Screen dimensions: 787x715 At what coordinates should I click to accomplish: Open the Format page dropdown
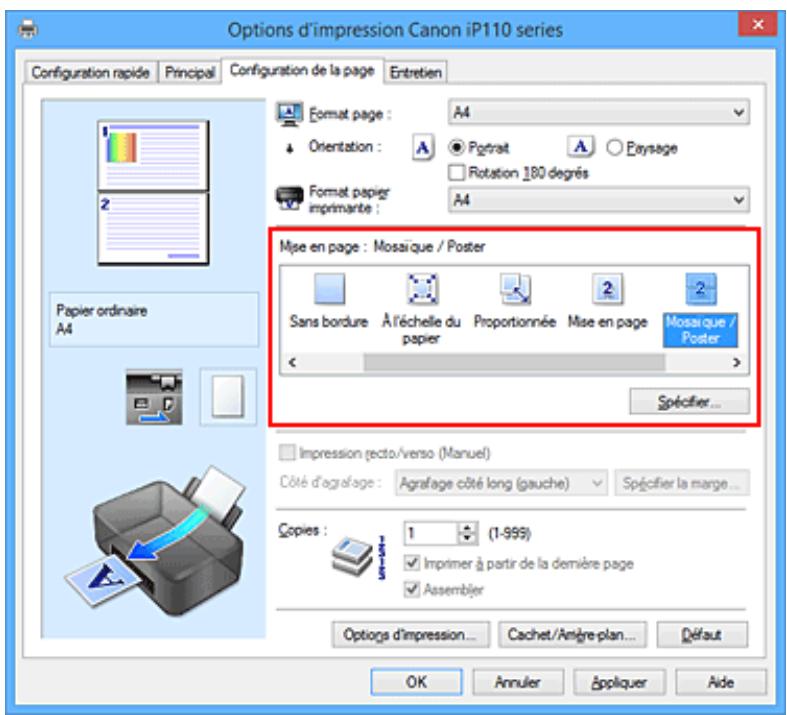click(x=599, y=112)
